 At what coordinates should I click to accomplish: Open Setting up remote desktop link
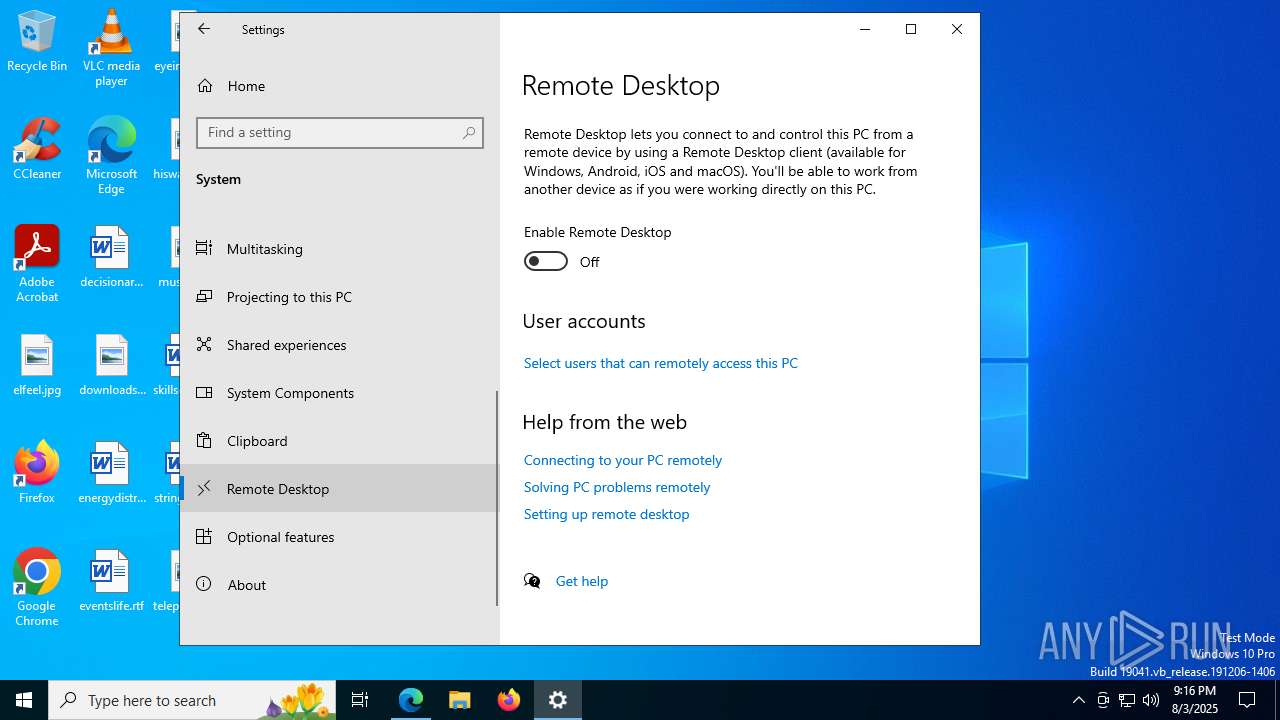[607, 514]
